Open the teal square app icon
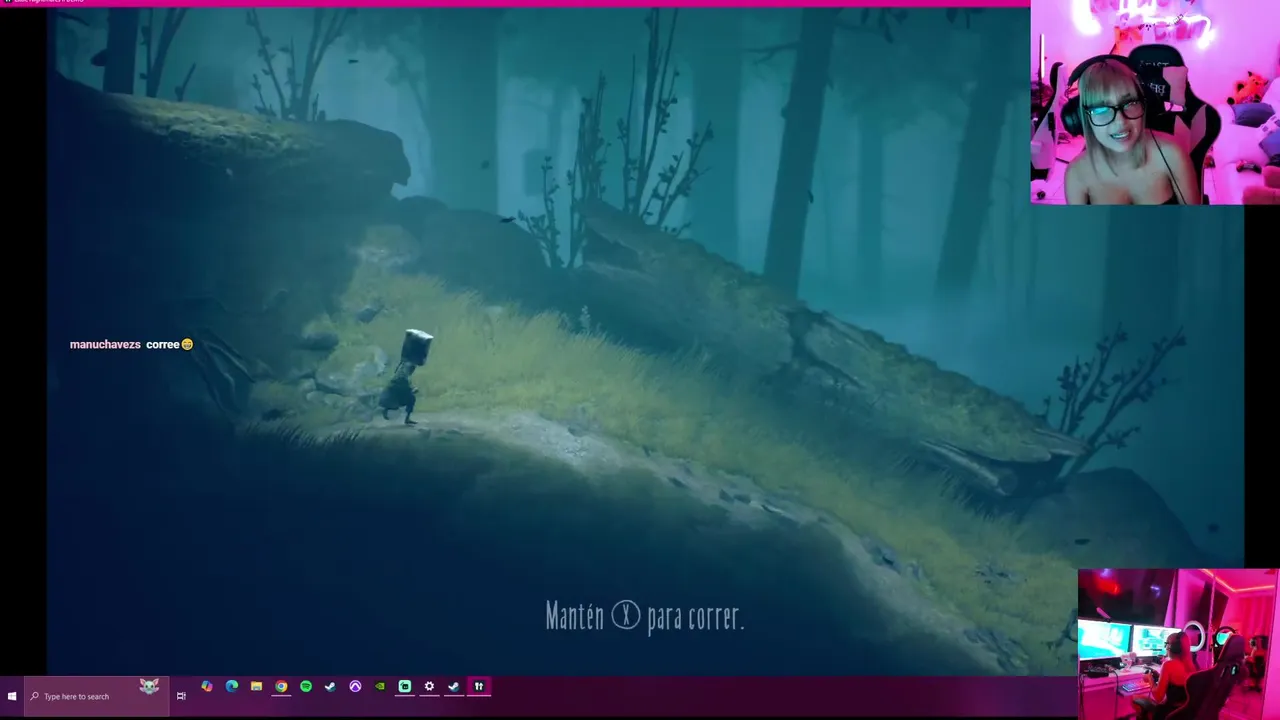The image size is (1280, 720). (405, 686)
